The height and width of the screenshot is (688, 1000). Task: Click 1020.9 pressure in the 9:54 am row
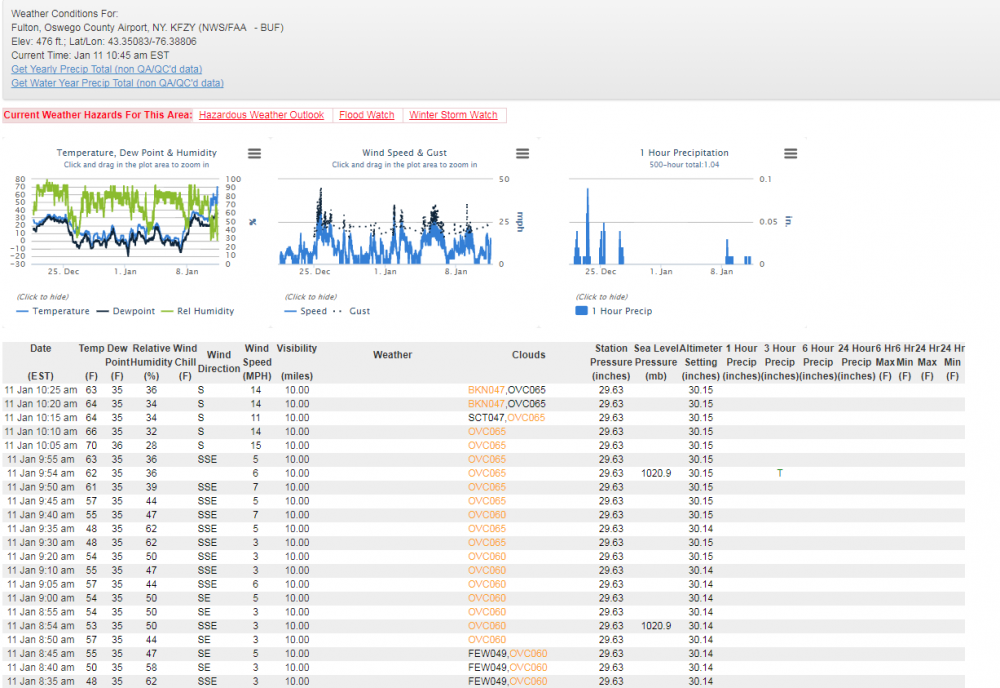tap(656, 474)
